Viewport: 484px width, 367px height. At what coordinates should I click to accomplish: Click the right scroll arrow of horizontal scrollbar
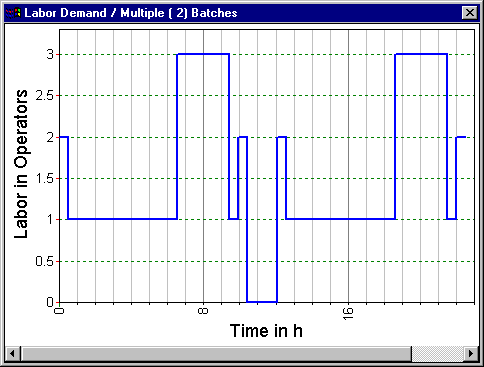(471, 353)
